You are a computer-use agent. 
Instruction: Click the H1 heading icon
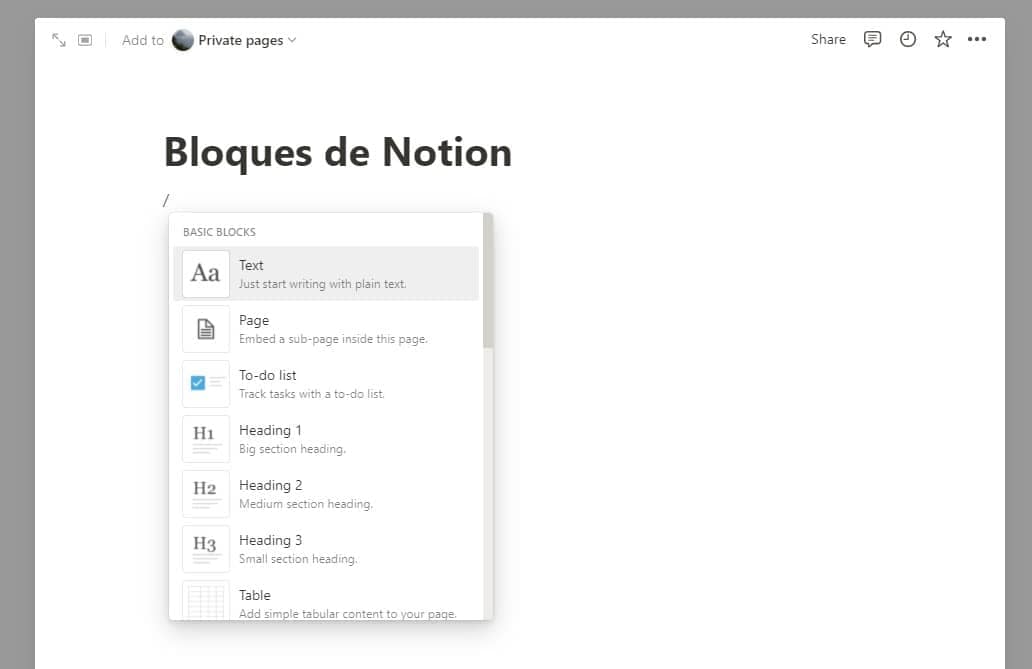206,439
